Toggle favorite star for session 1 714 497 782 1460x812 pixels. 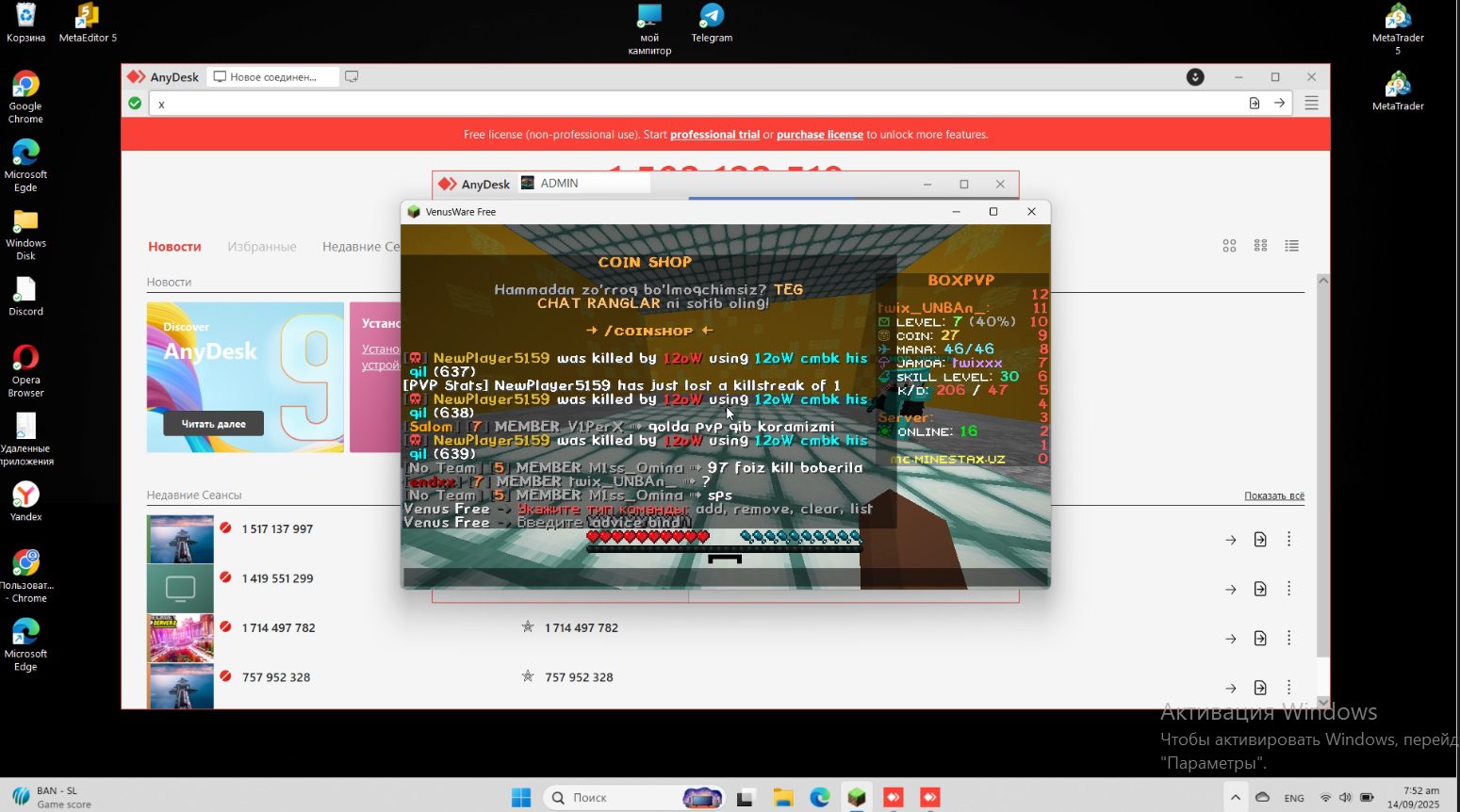tap(527, 627)
